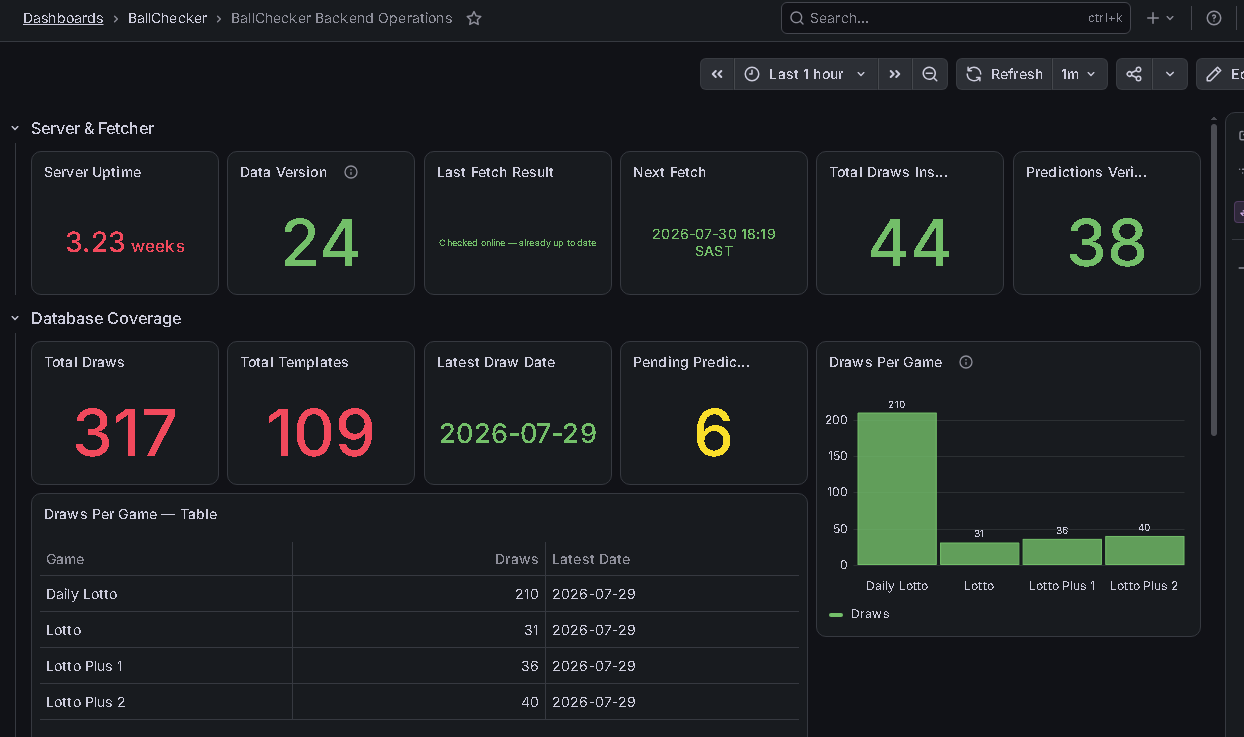Star the BallChecker Backend Operations dashboard

point(474,18)
